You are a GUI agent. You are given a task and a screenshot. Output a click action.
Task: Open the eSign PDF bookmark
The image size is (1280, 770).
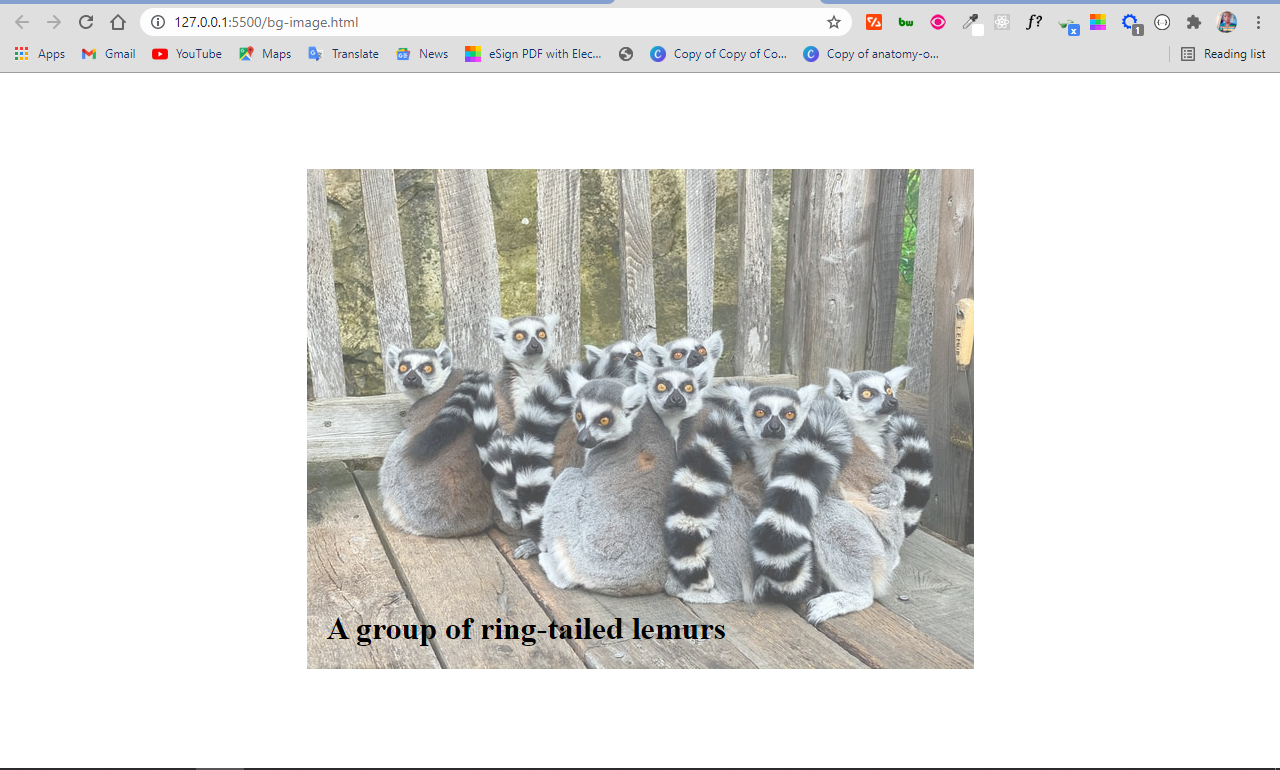(x=534, y=54)
